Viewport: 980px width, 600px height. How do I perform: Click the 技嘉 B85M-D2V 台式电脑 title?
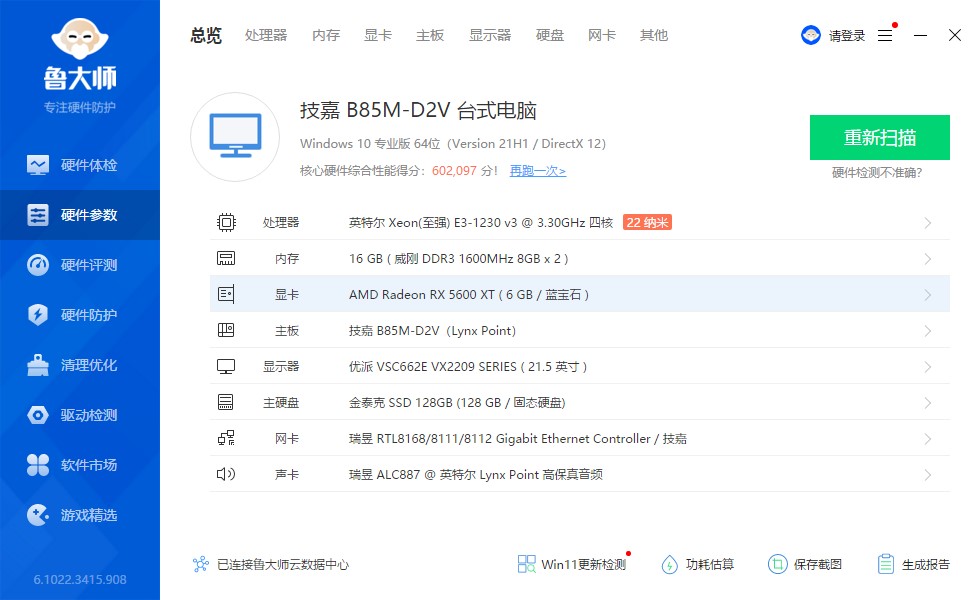[x=418, y=111]
